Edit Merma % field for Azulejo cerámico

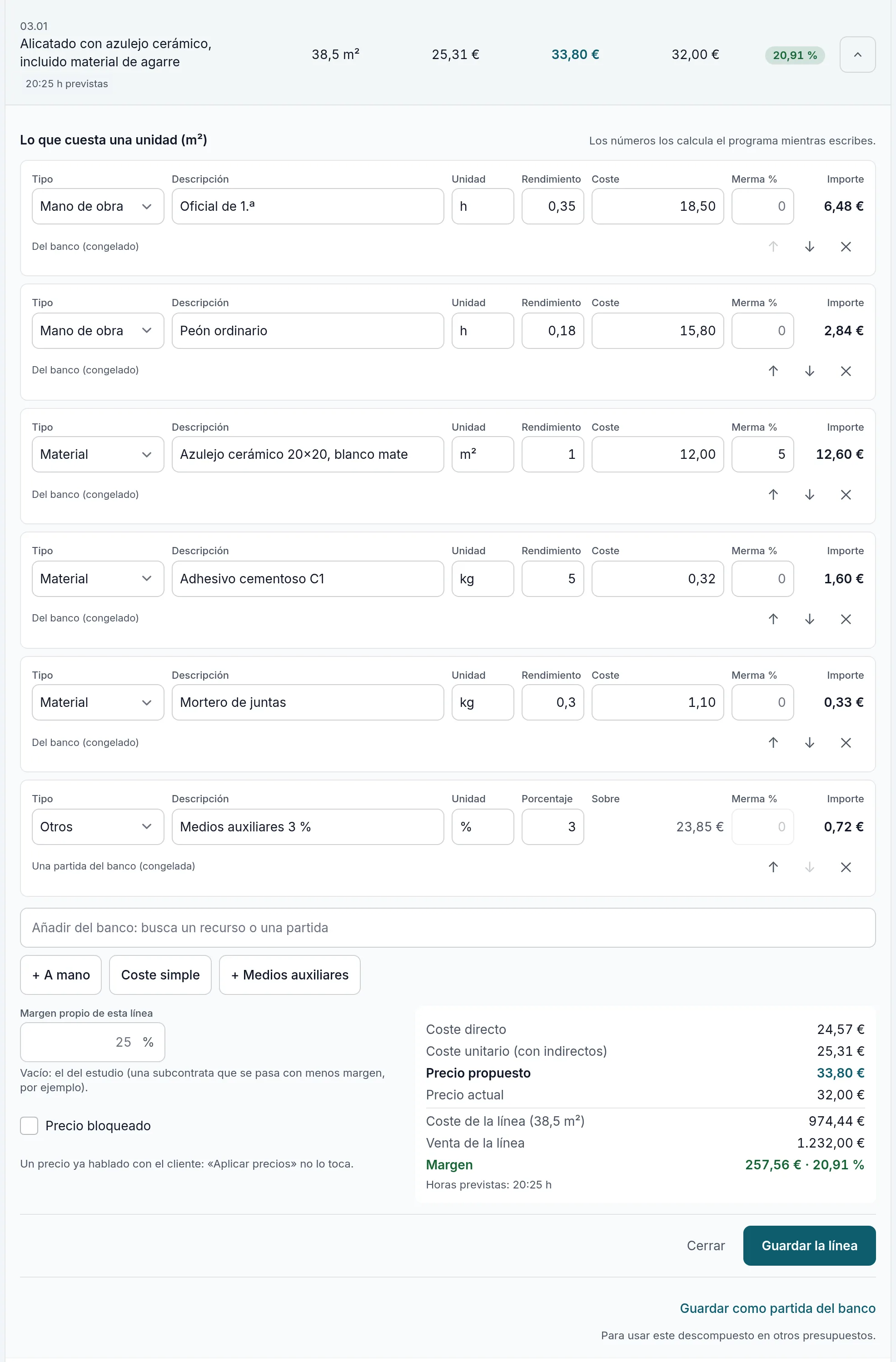[x=762, y=454]
